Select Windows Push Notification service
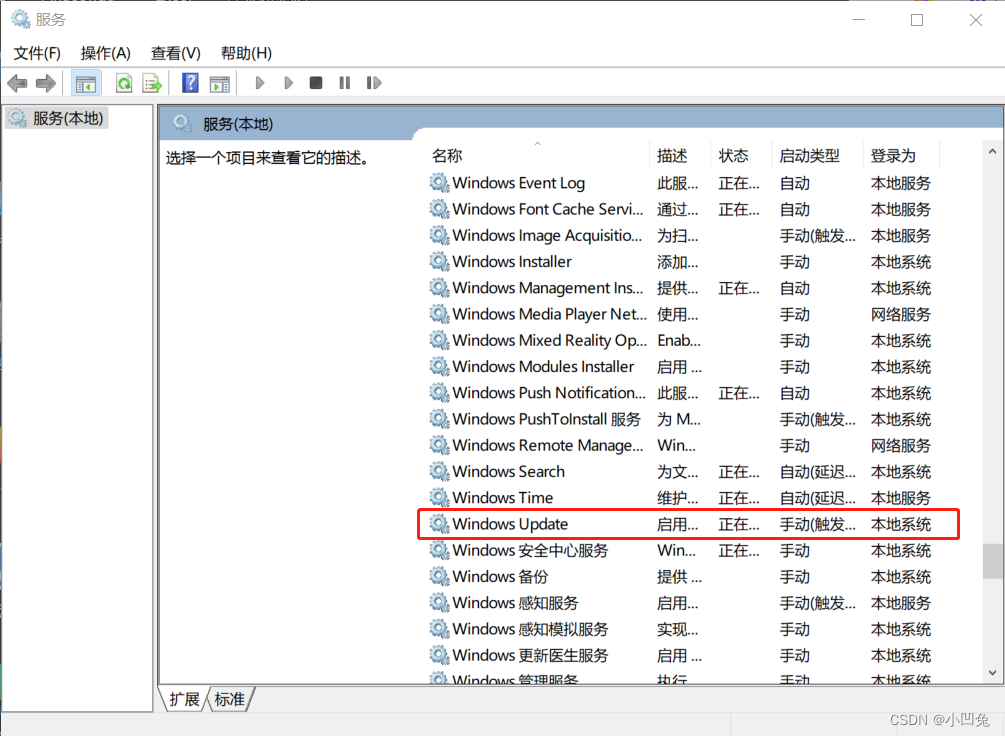The width and height of the screenshot is (1005, 736). (x=679, y=394)
